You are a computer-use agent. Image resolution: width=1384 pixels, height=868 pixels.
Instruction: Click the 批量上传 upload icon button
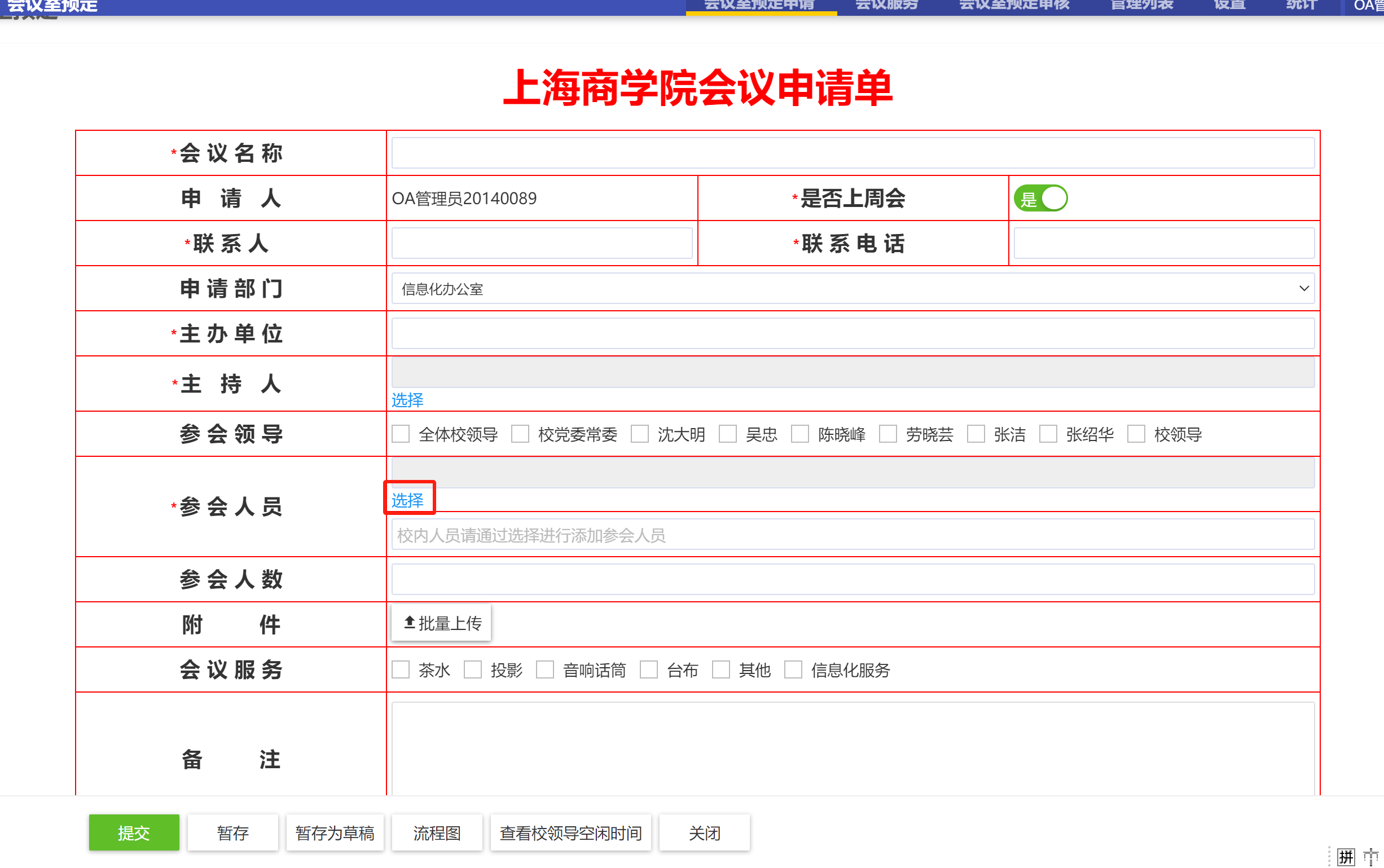[x=441, y=623]
